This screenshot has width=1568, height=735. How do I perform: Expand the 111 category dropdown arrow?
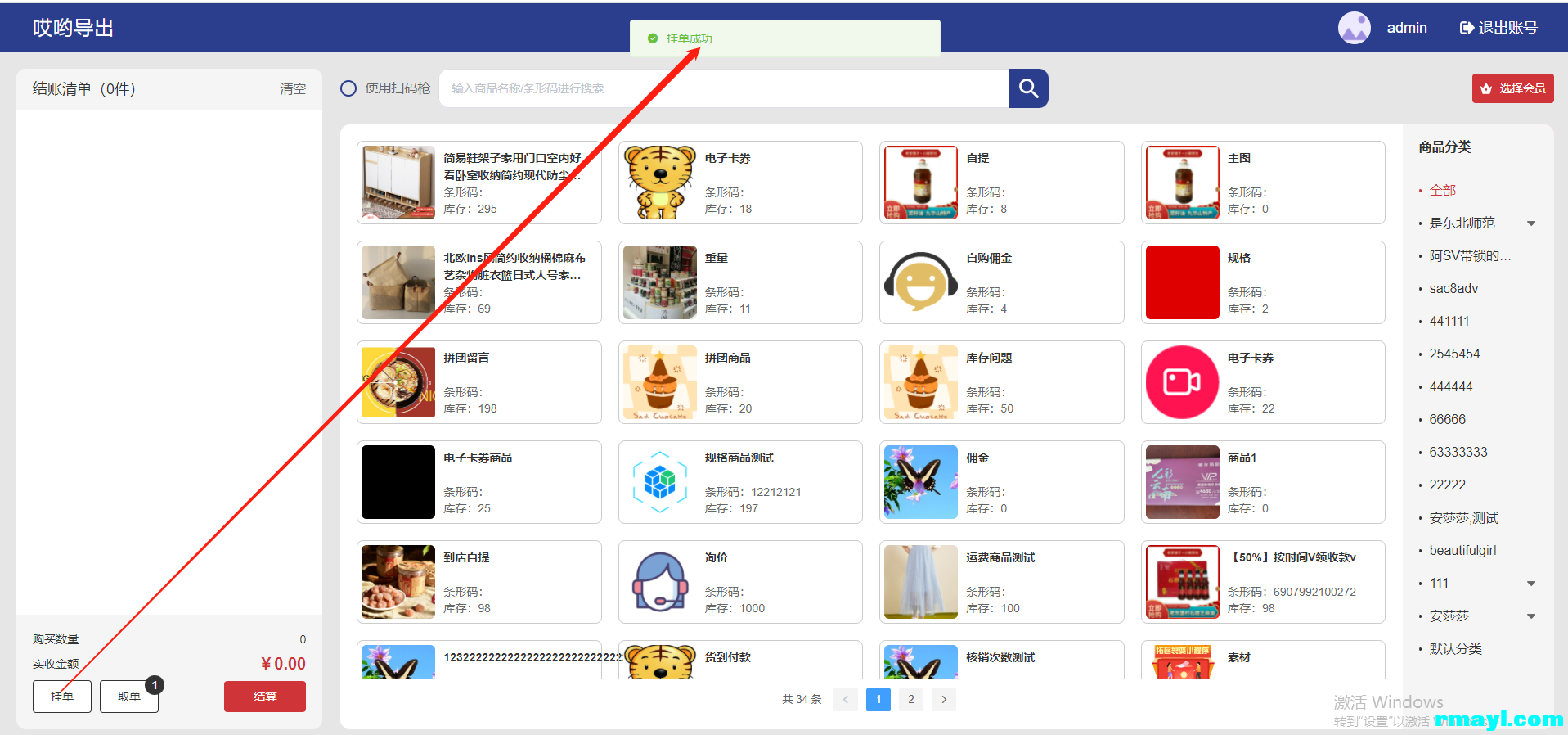(1531, 584)
